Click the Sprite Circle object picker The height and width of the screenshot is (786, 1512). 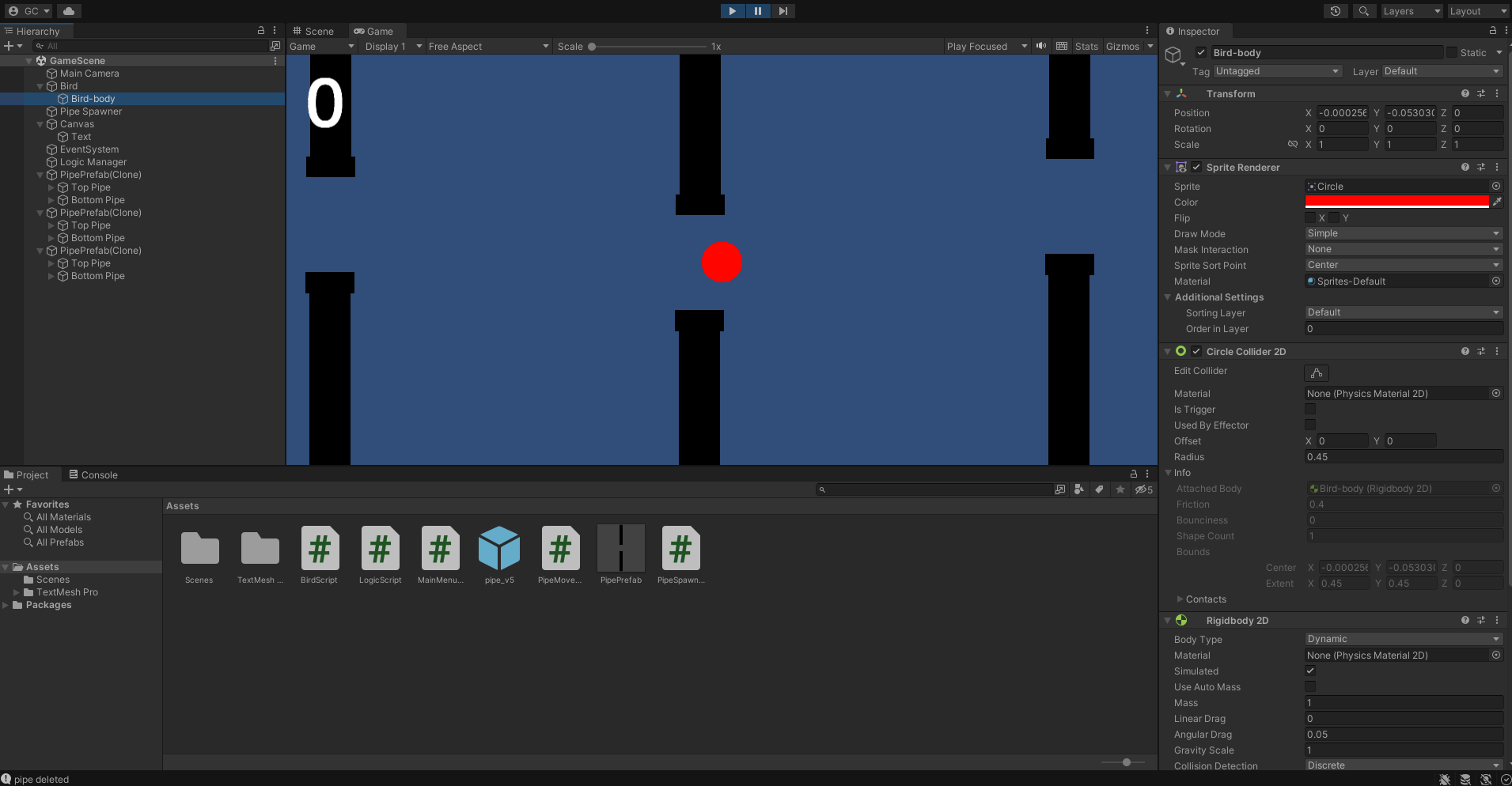pyautogui.click(x=1495, y=186)
